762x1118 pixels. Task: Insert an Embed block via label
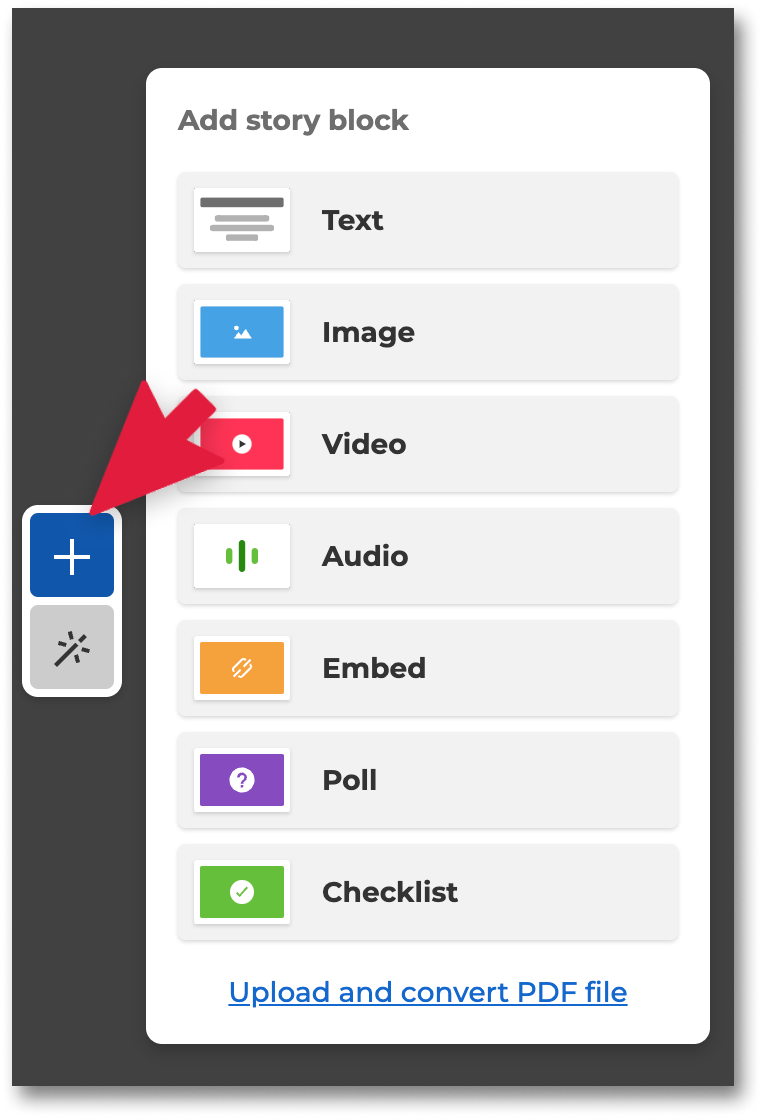374,668
